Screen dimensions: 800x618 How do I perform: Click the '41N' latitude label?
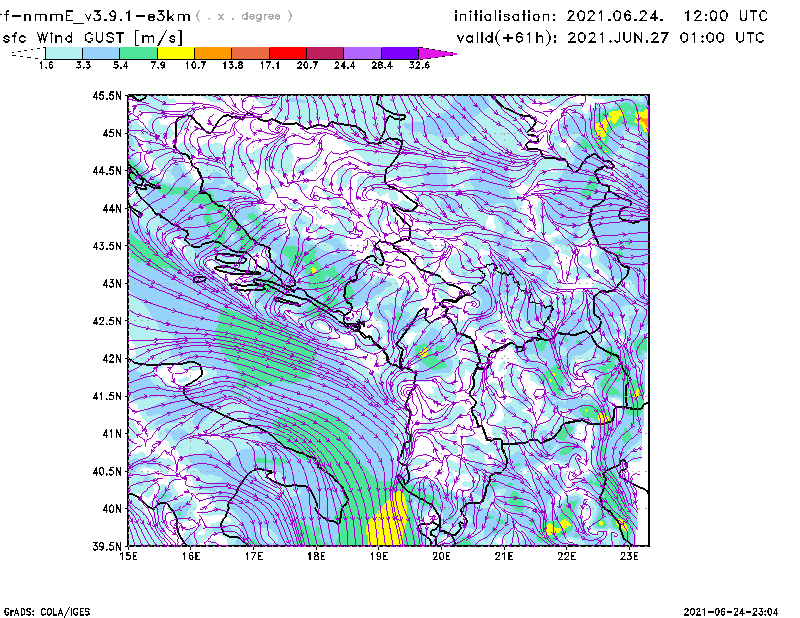coord(112,433)
